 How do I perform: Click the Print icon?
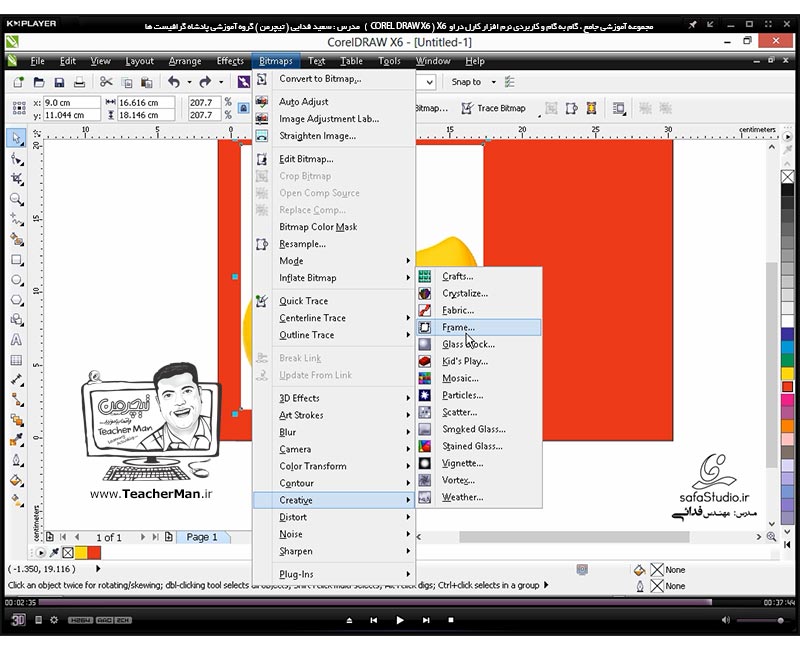click(x=79, y=82)
